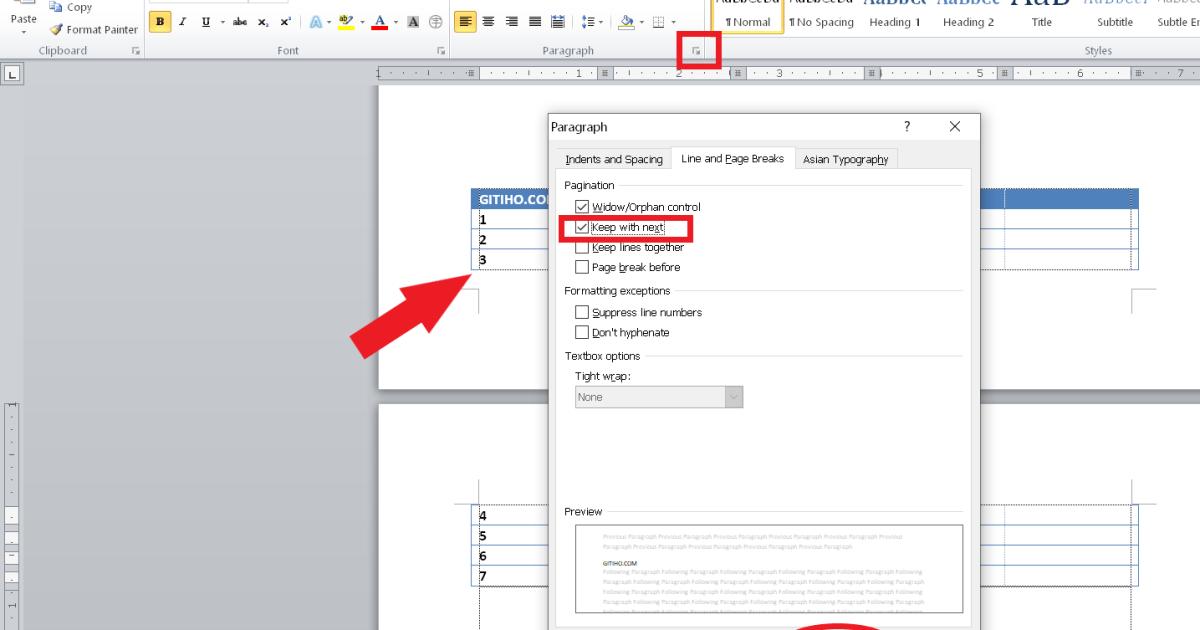Open the Asian Typography tab
The height and width of the screenshot is (630, 1200).
pyautogui.click(x=845, y=159)
